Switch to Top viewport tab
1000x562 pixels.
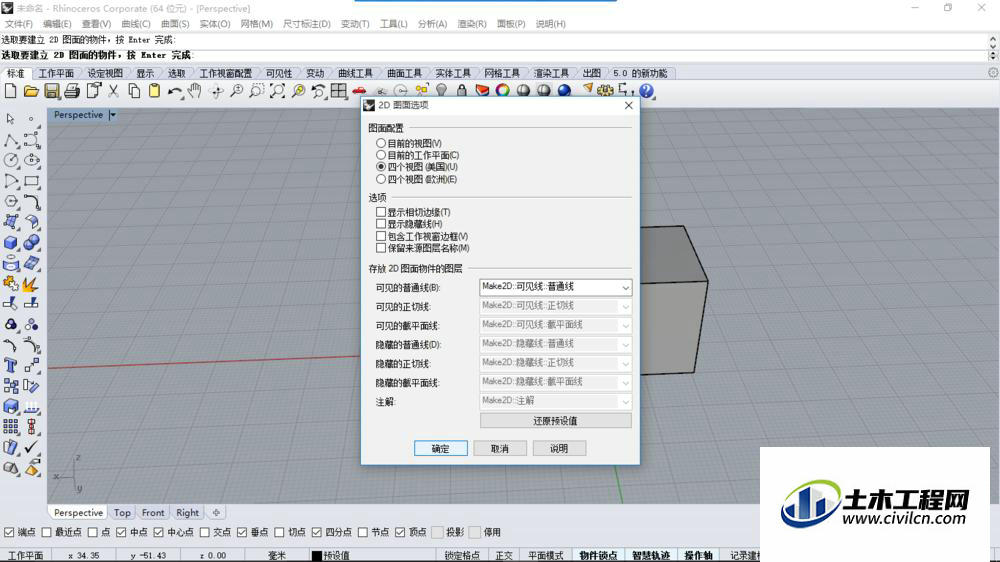pos(122,512)
